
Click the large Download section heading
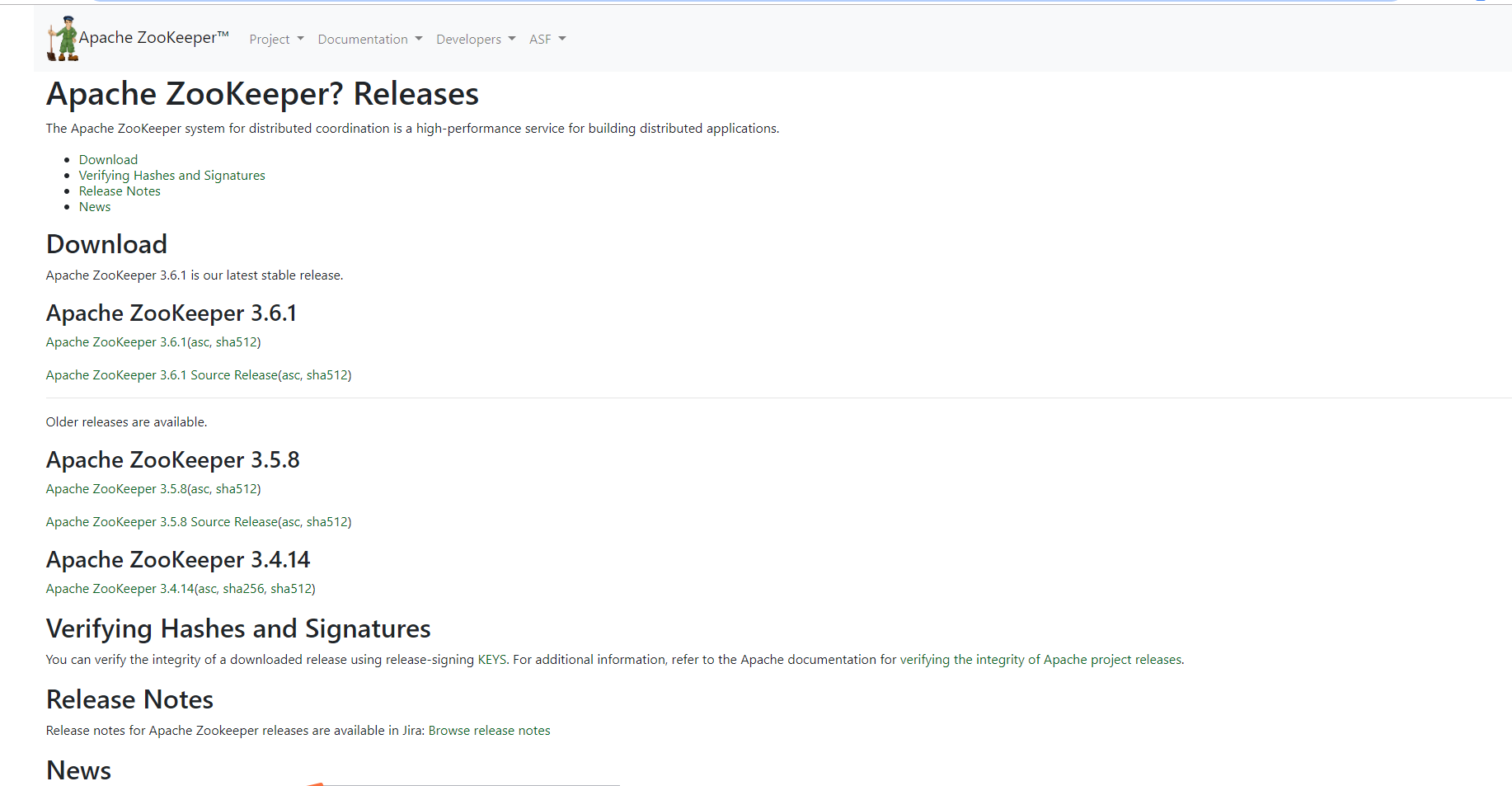(x=106, y=244)
